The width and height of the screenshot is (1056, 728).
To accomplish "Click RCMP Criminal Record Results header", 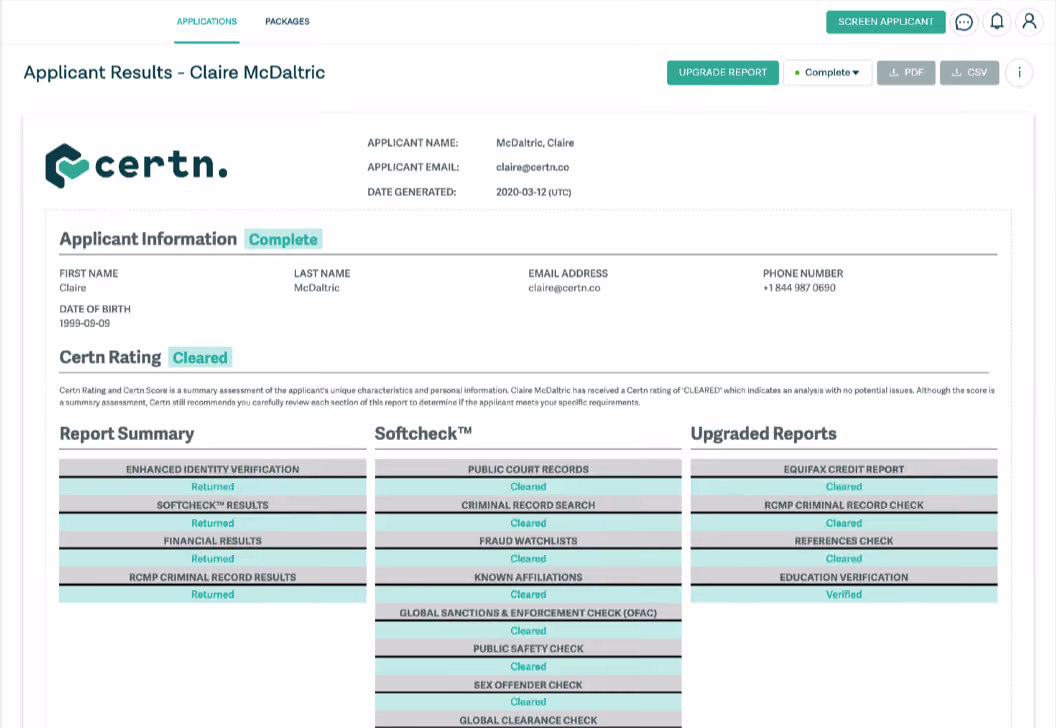I will pos(213,577).
